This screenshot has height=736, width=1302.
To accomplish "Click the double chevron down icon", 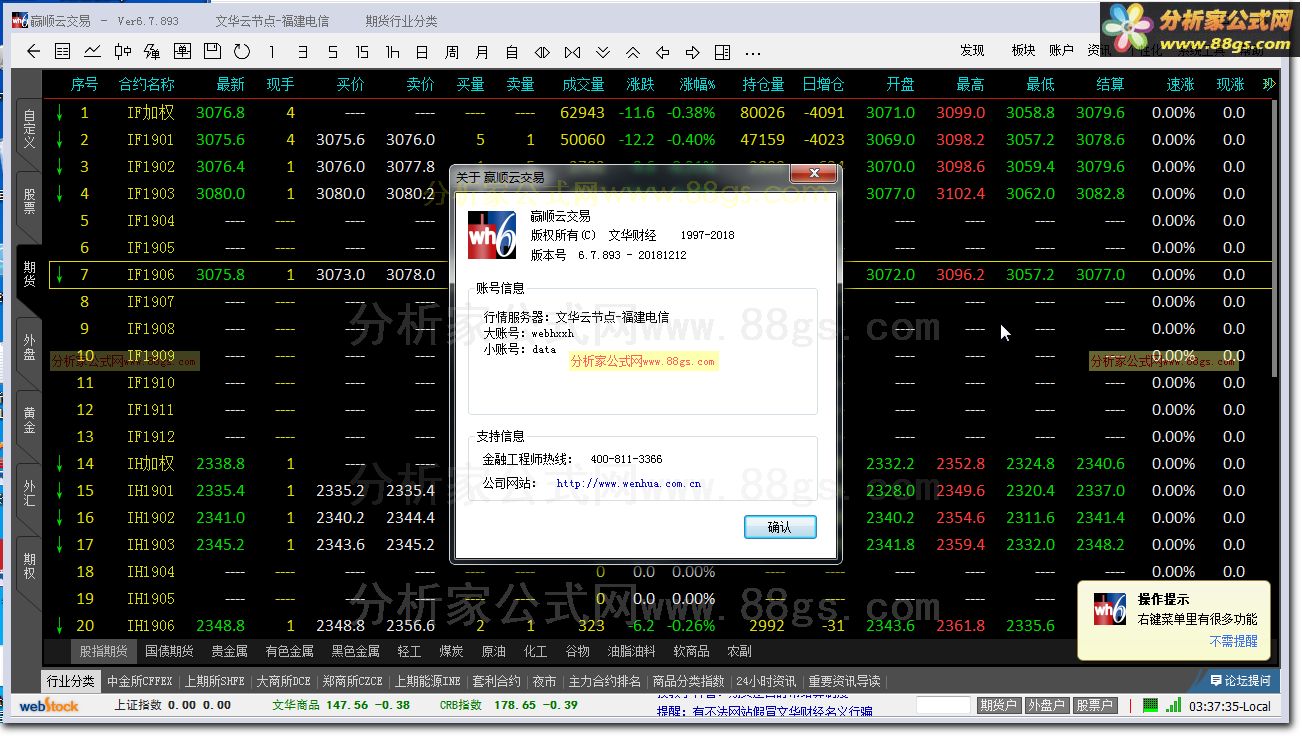I will pyautogui.click(x=602, y=52).
